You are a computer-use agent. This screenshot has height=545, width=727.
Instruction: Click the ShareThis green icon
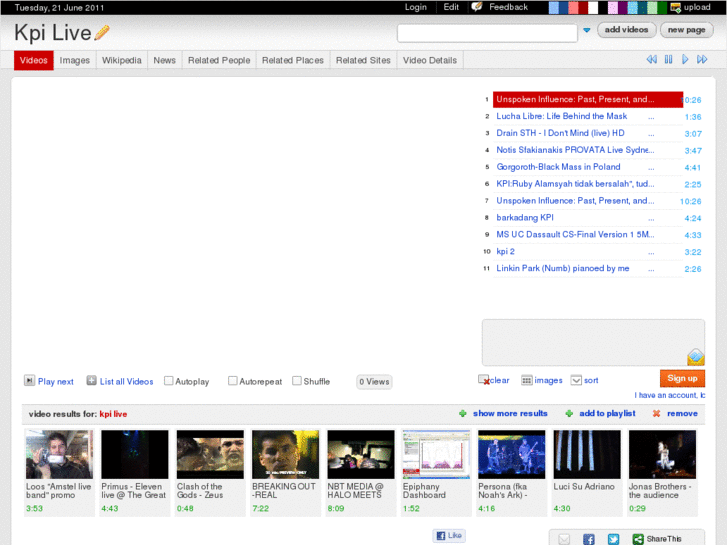pyautogui.click(x=638, y=539)
